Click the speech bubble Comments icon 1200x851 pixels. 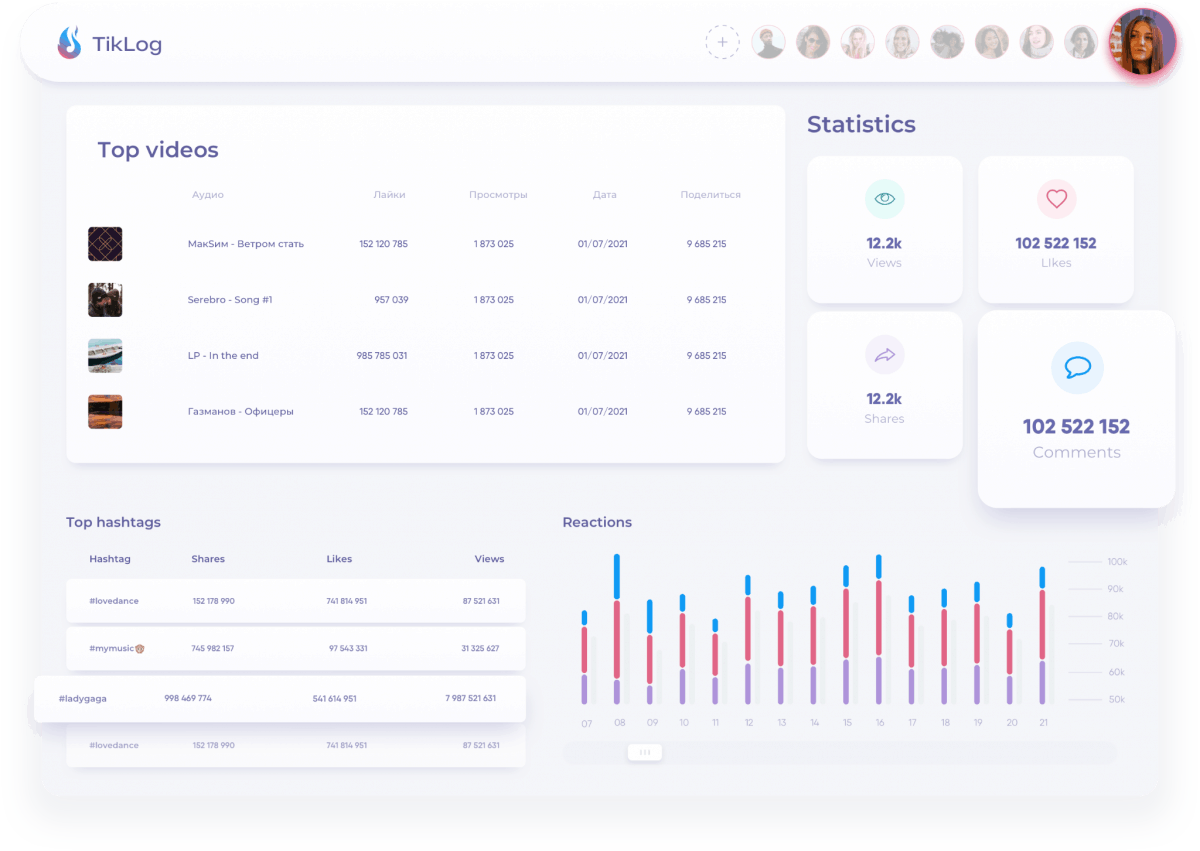[x=1077, y=368]
